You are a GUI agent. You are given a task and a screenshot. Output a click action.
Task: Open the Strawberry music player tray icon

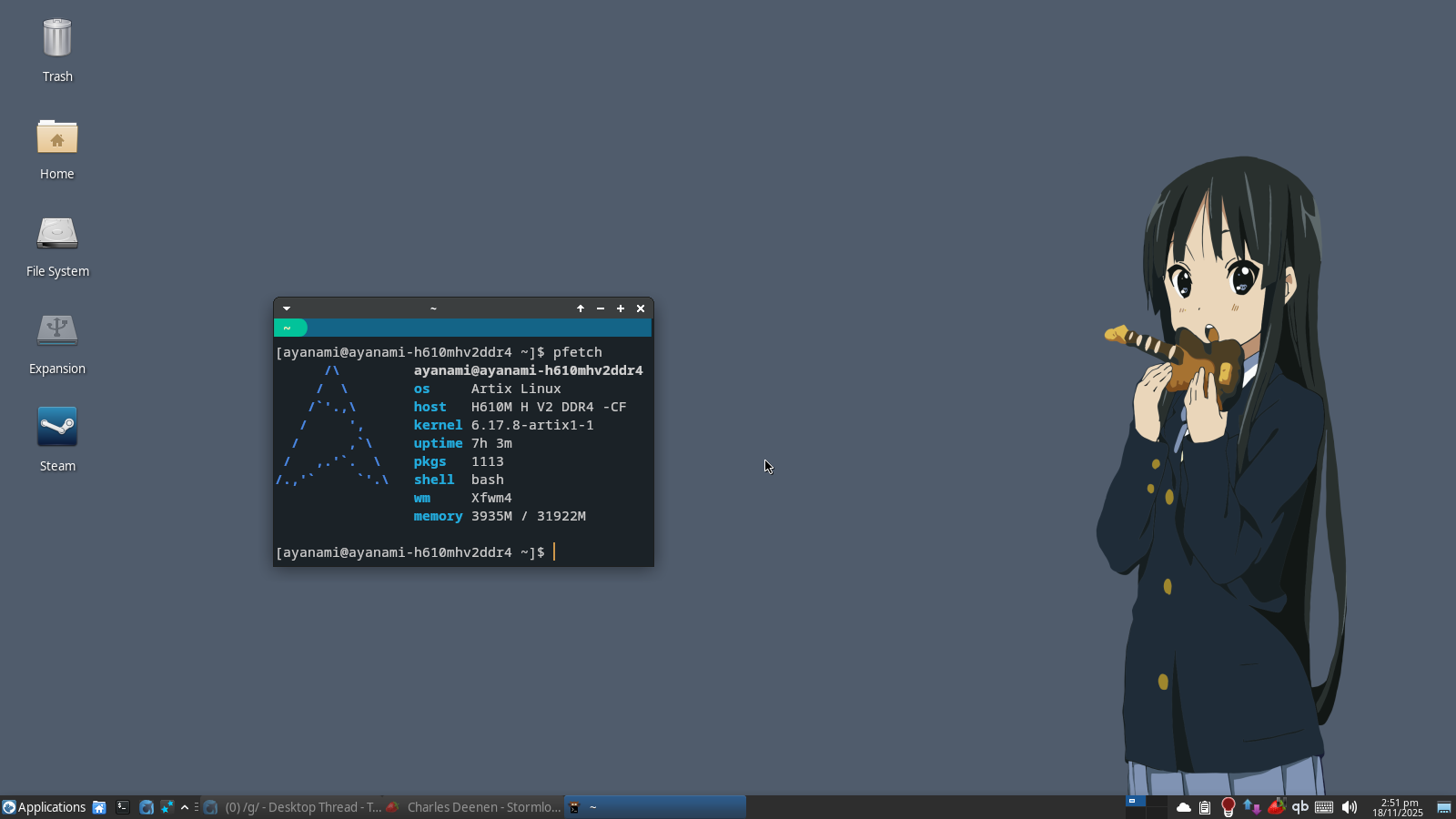1277,807
